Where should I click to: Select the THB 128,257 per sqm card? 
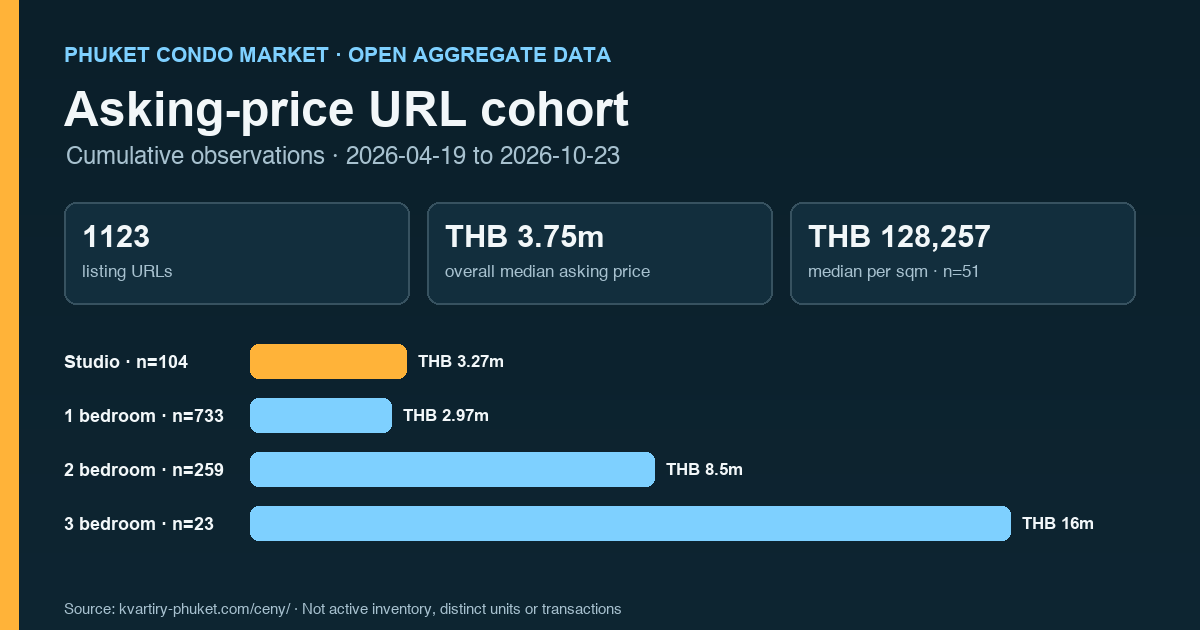963,253
